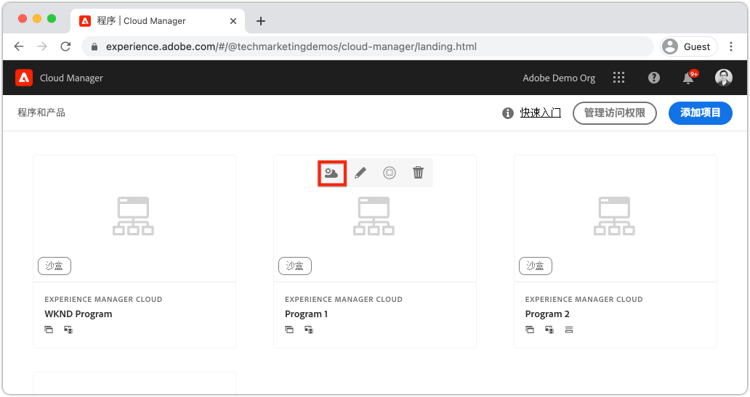
Task: Click the address bar URL
Action: click(x=291, y=46)
